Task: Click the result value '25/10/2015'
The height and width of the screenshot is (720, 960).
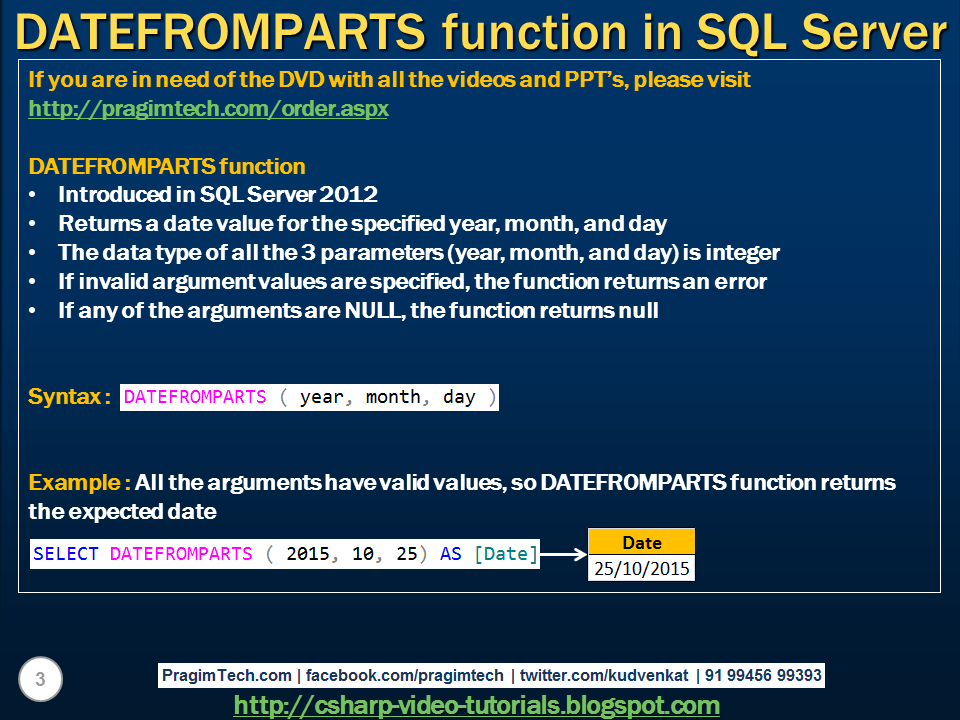Action: click(x=642, y=568)
